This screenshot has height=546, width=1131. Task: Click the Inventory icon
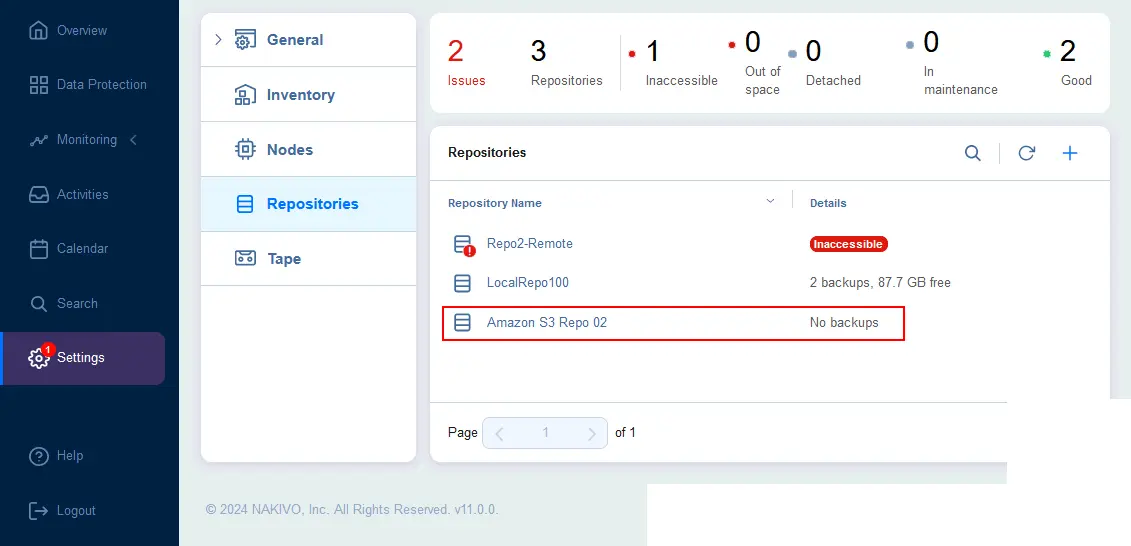[245, 95]
